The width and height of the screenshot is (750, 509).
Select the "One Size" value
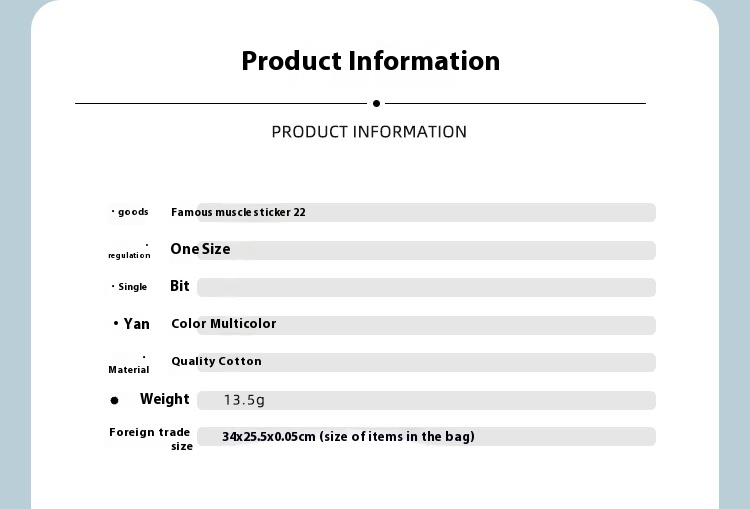click(x=200, y=249)
